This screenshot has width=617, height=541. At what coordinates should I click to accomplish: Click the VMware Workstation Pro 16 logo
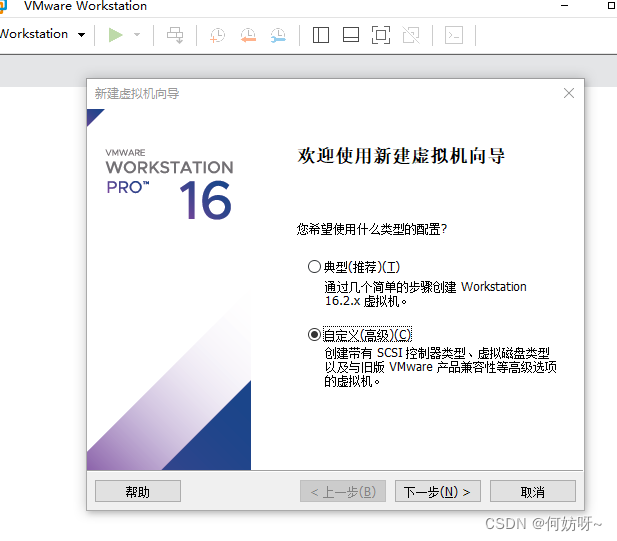pos(169,183)
